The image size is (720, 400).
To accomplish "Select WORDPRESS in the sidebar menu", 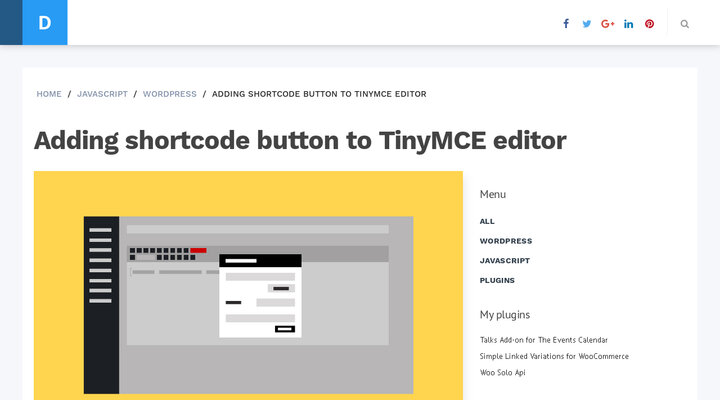I will point(506,241).
